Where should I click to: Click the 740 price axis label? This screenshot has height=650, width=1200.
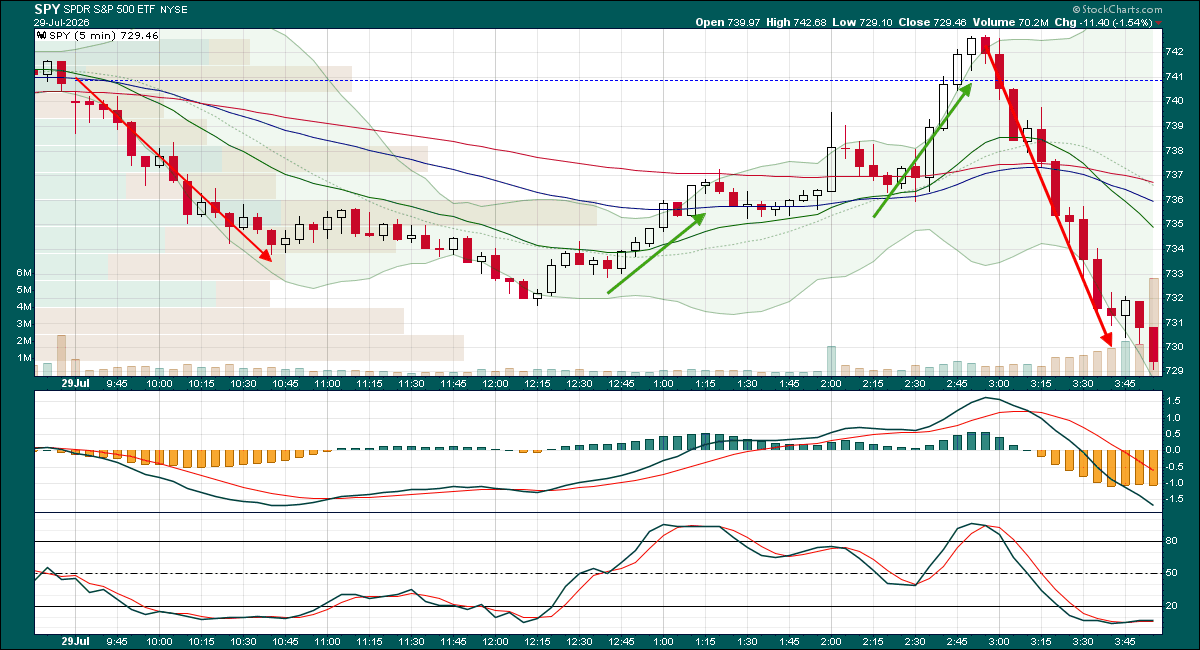click(1176, 101)
